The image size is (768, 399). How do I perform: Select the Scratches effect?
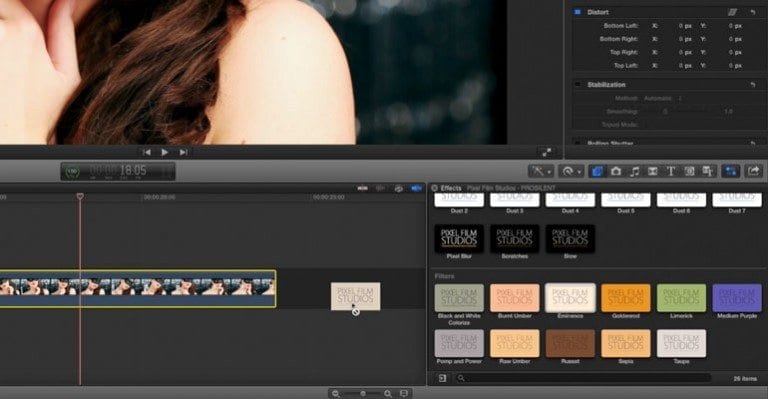pos(514,238)
